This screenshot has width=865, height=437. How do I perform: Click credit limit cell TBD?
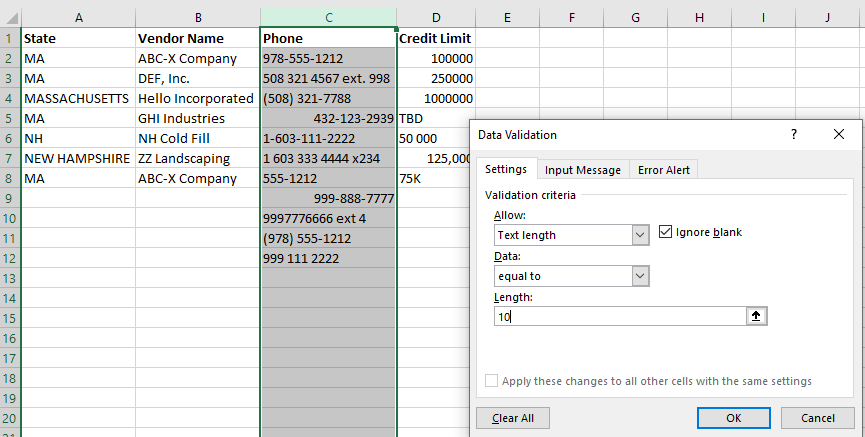tap(433, 118)
